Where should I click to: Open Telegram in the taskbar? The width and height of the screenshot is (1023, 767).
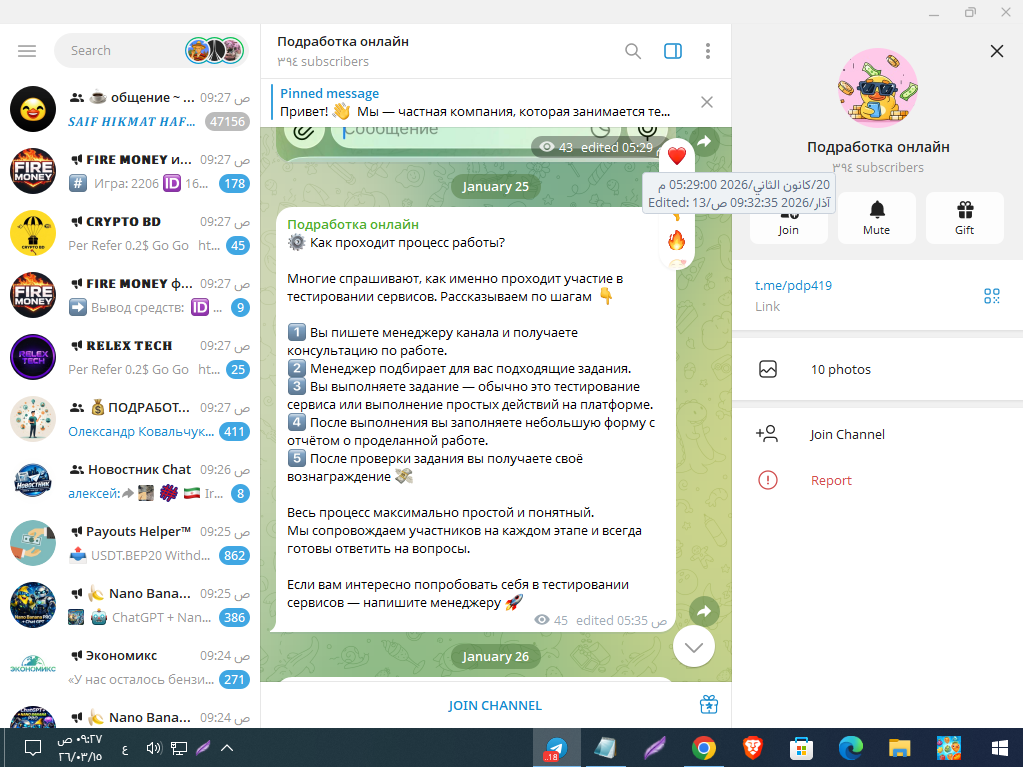[557, 748]
